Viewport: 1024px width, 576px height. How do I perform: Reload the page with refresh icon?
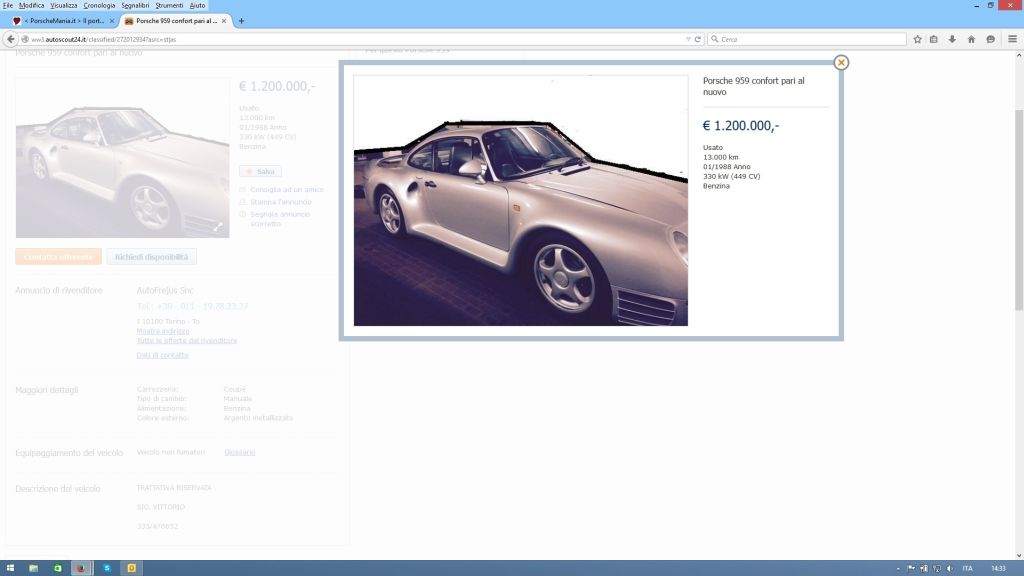697,39
